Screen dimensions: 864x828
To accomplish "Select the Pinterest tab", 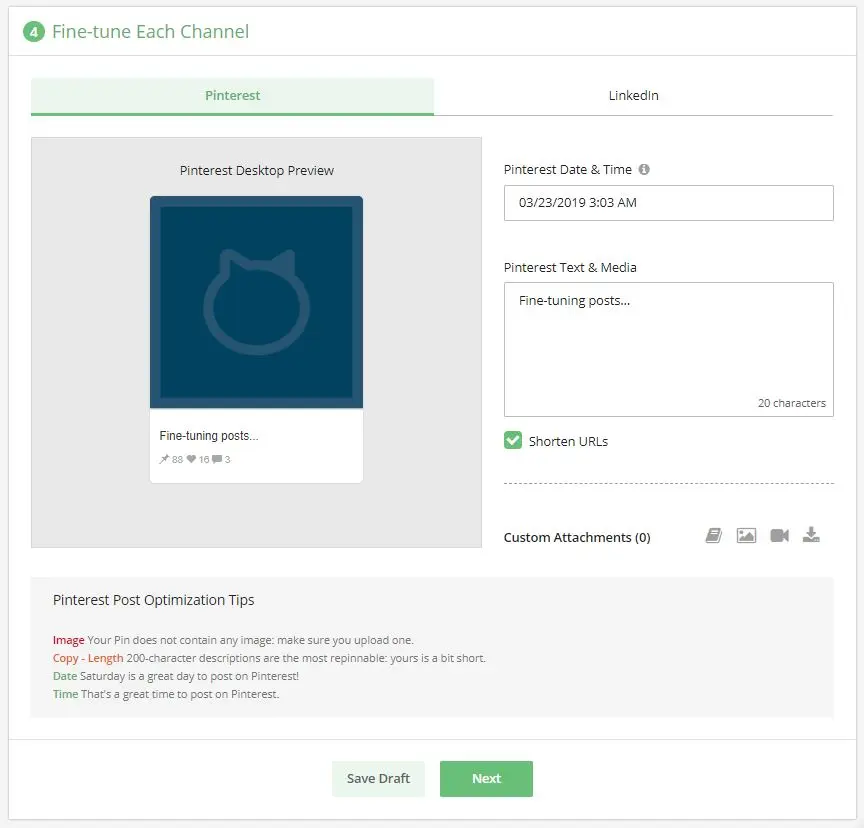I will click(232, 96).
